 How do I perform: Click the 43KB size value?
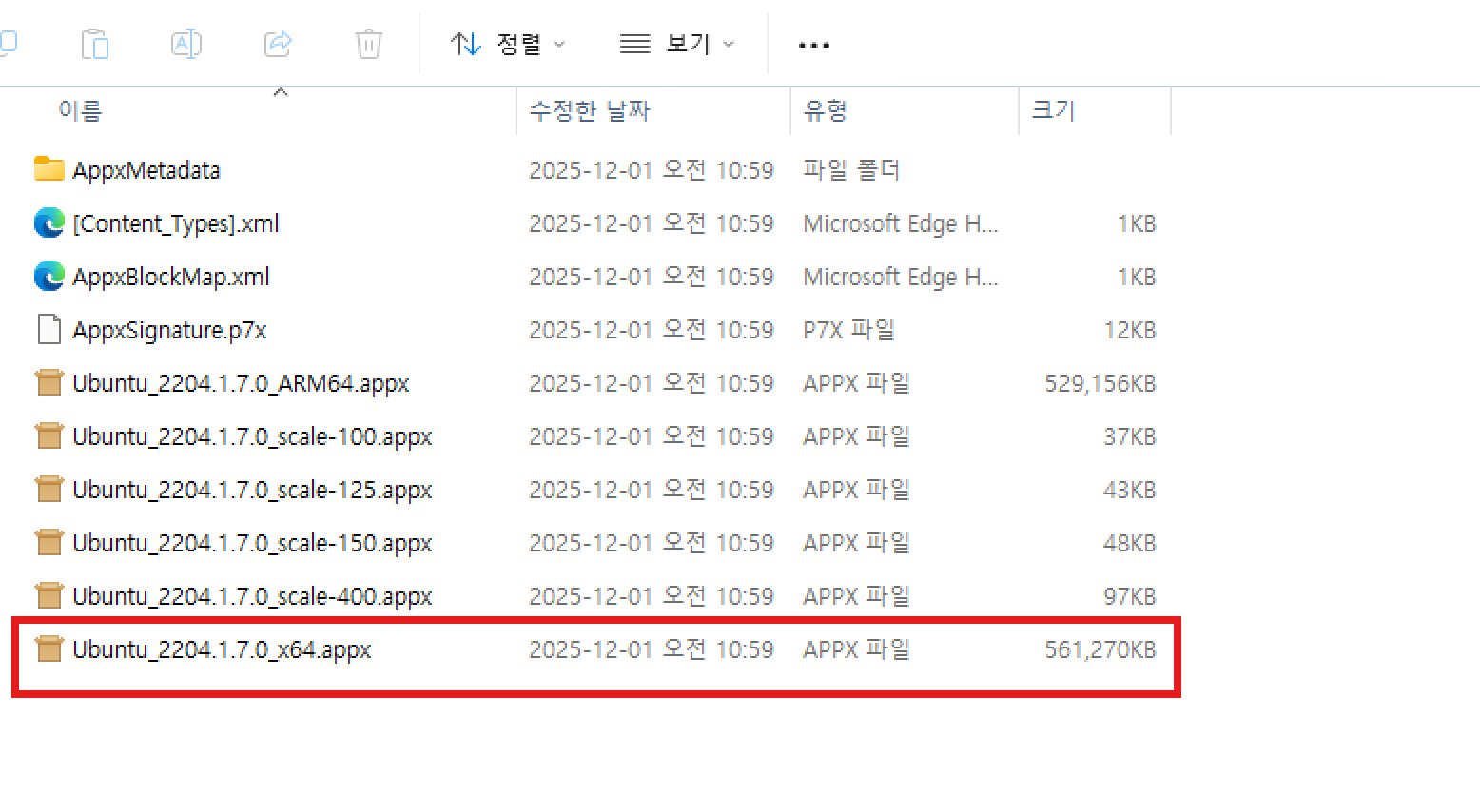click(x=1130, y=490)
